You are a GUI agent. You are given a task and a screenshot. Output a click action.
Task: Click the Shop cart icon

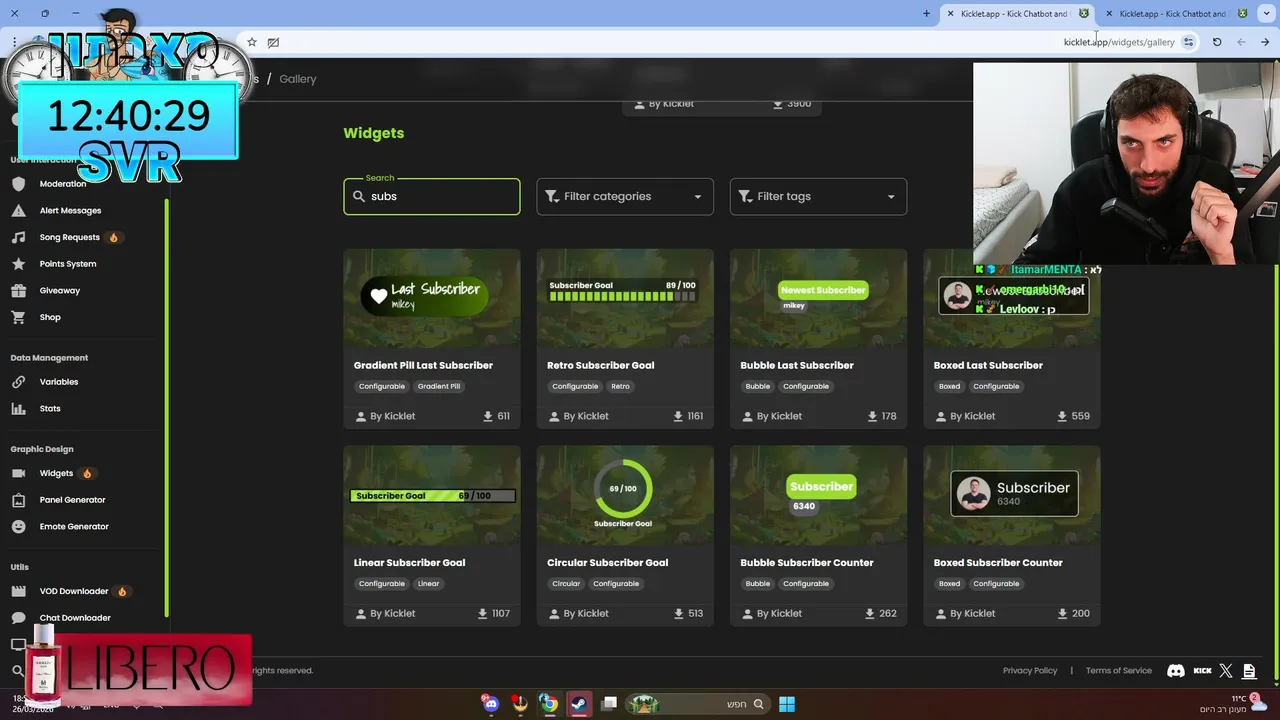coord(18,317)
